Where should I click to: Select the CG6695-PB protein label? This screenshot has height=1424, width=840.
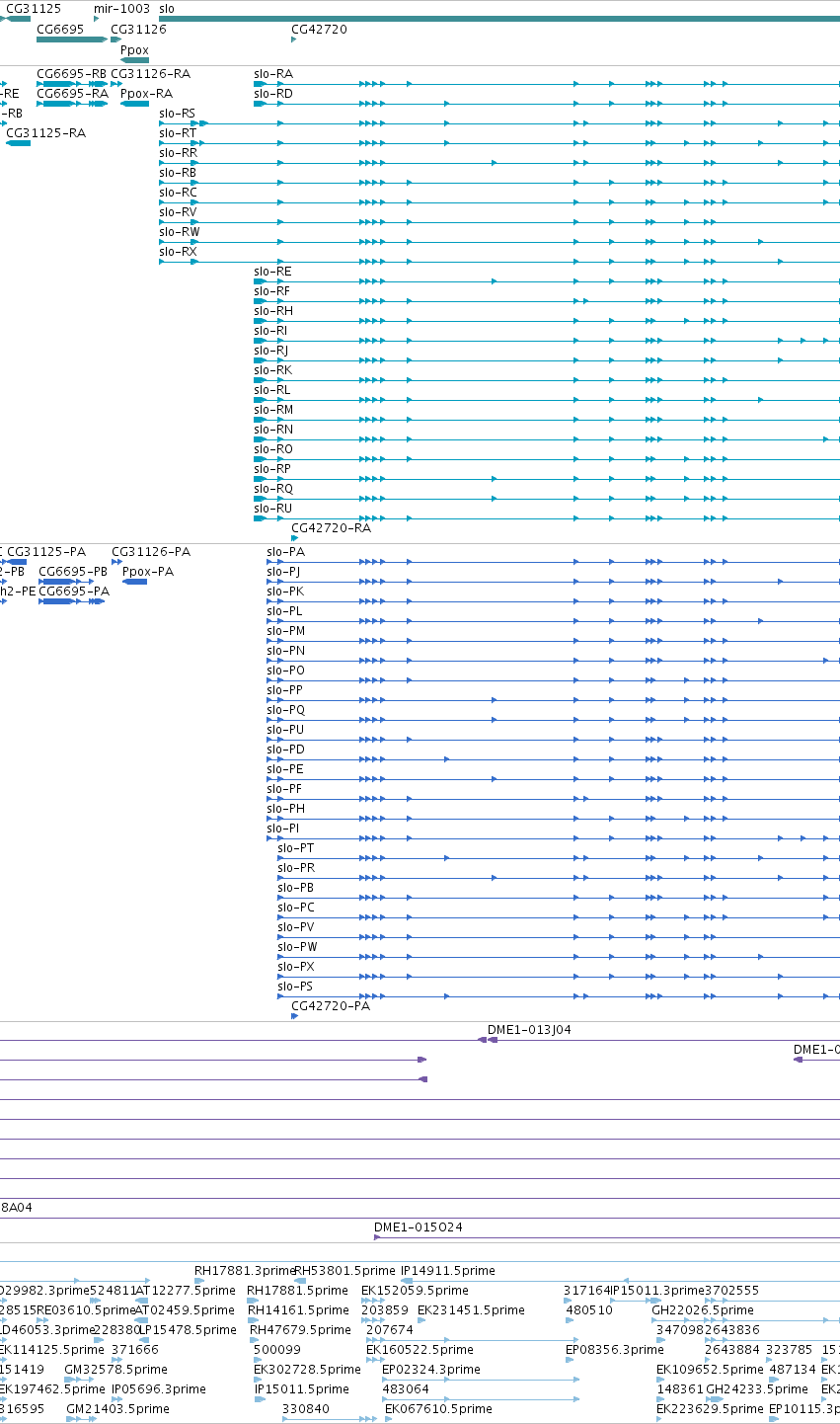tap(73, 572)
